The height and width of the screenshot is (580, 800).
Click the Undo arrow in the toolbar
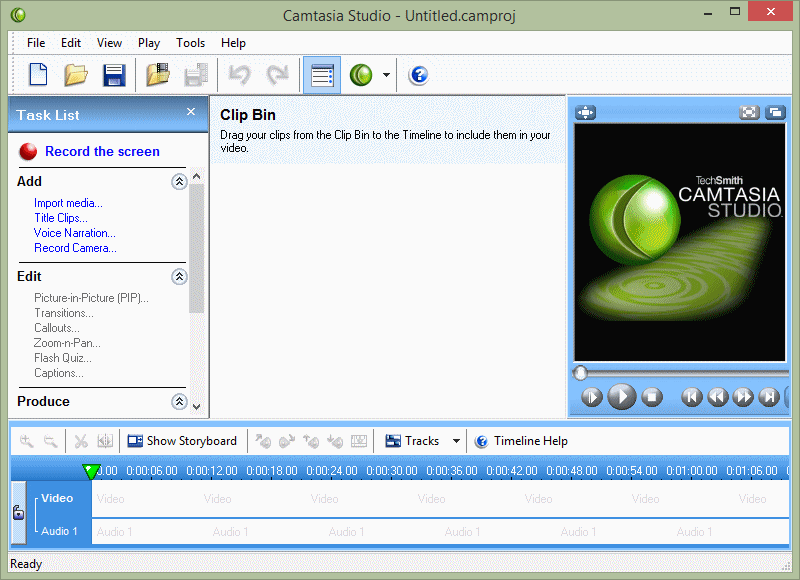[239, 75]
